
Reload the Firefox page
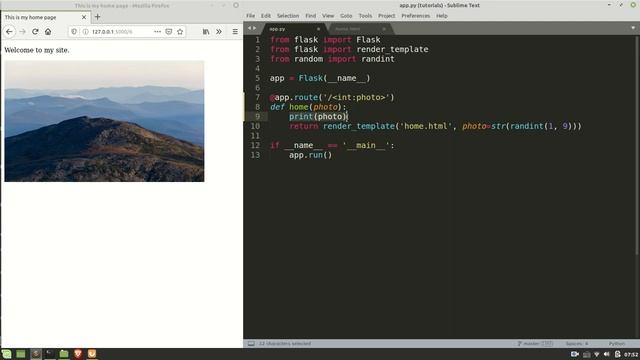[x=35, y=31]
